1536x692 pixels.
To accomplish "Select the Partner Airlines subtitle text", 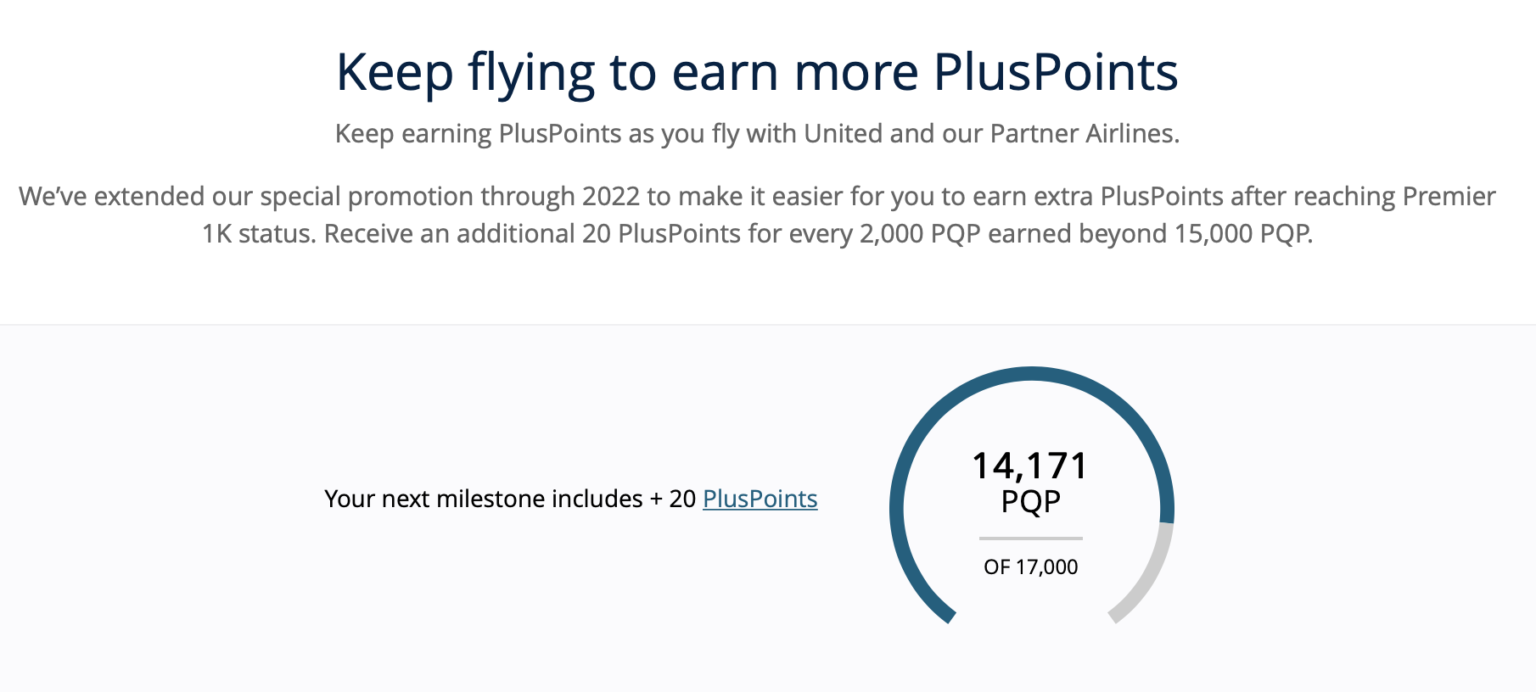I will click(757, 133).
